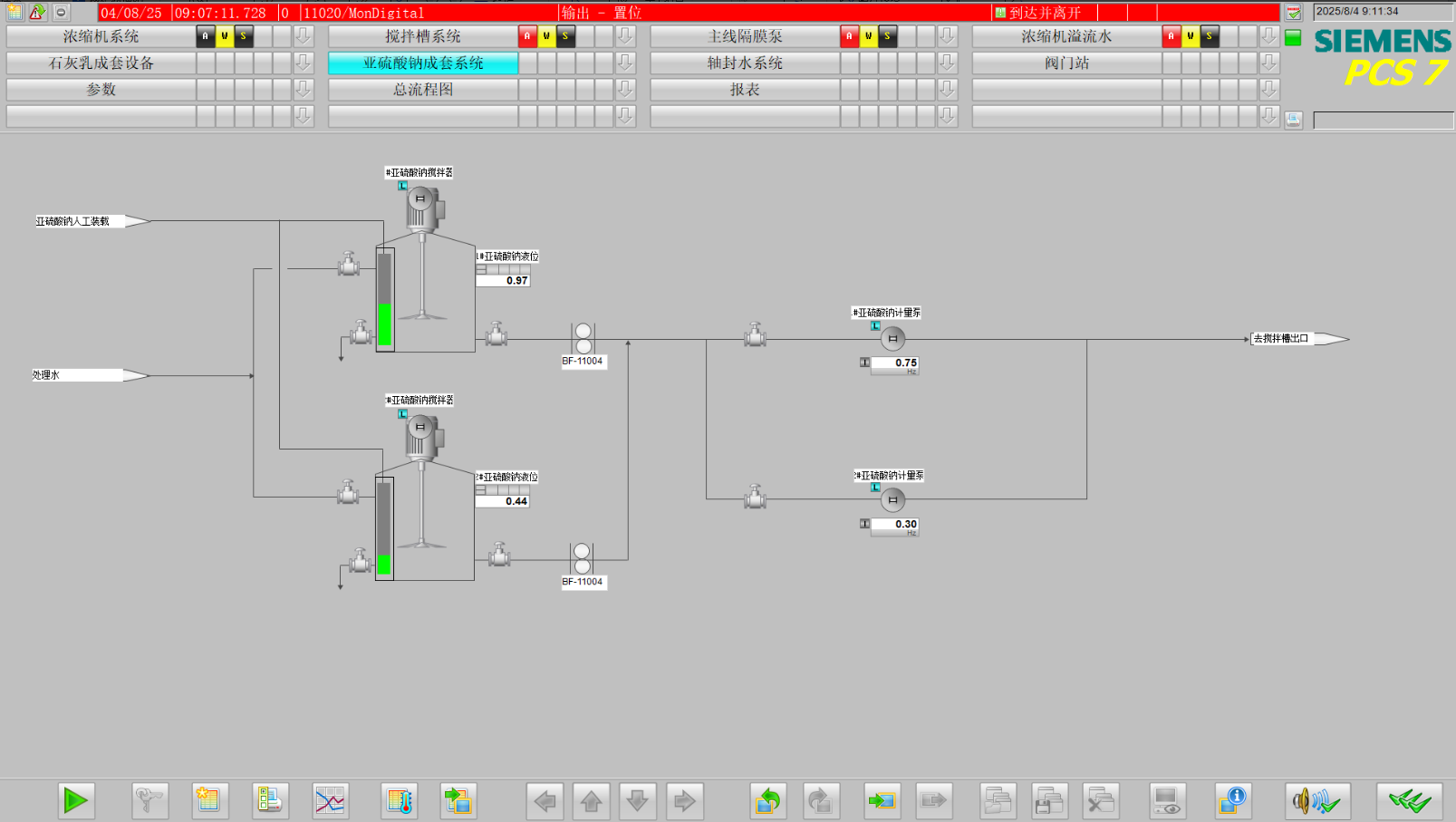This screenshot has height=822, width=1456.
Task: Click the red A indicator of 浓缩机溢流水
Action: pos(1171,36)
